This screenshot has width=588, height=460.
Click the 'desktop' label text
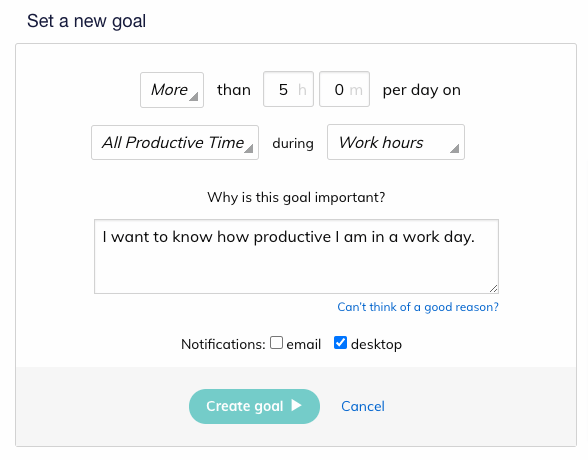(x=376, y=344)
